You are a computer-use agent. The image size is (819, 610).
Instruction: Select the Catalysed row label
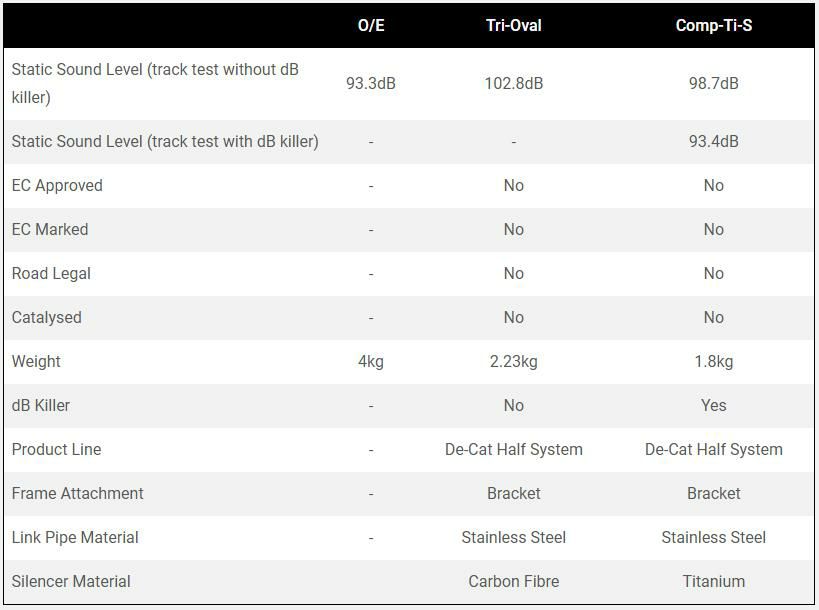coord(47,318)
